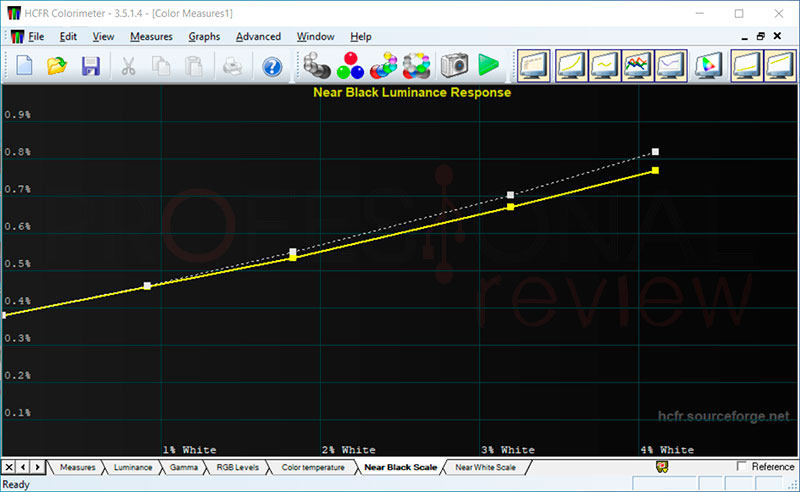Close current tab with X button at bottom
Image resolution: width=800 pixels, height=492 pixels.
tap(9, 467)
